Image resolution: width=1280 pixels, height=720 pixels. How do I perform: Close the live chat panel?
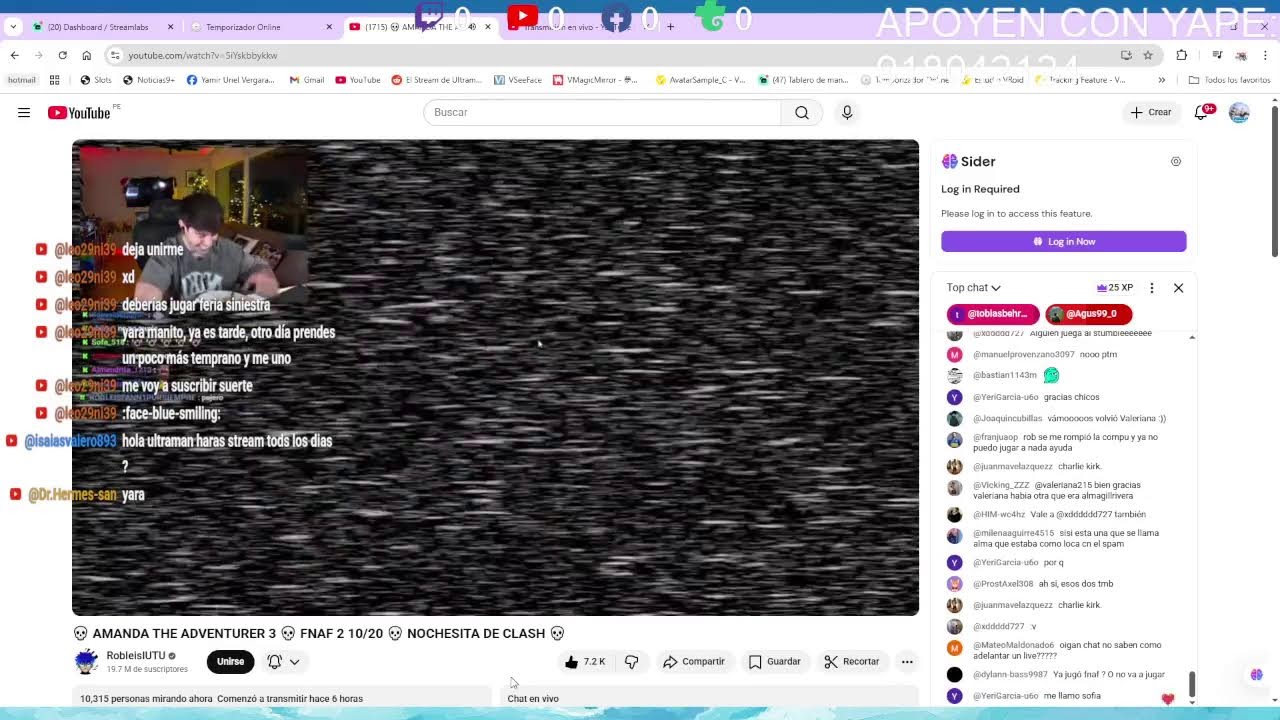(1178, 288)
